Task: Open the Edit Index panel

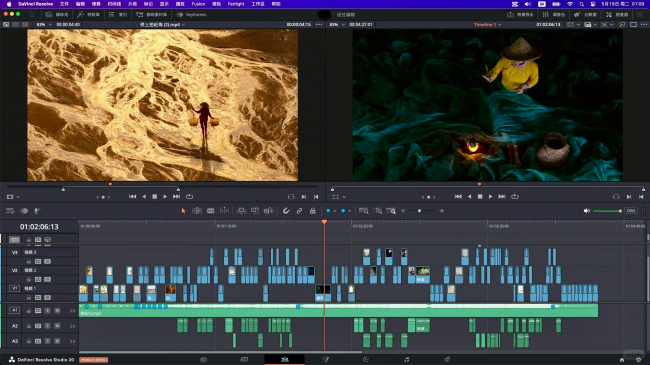Action: (x=118, y=15)
